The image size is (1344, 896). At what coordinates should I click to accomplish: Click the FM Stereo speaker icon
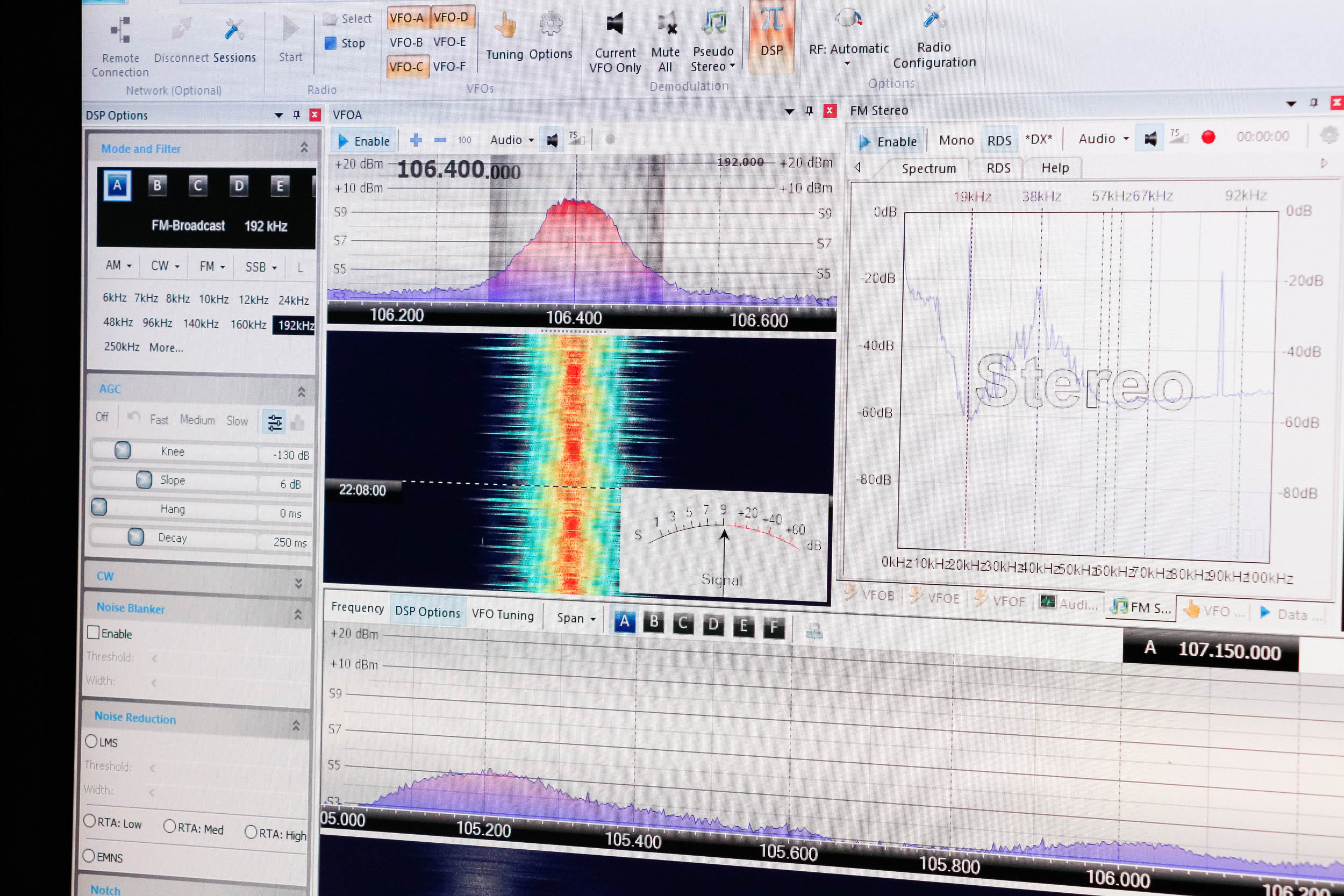(x=1150, y=138)
